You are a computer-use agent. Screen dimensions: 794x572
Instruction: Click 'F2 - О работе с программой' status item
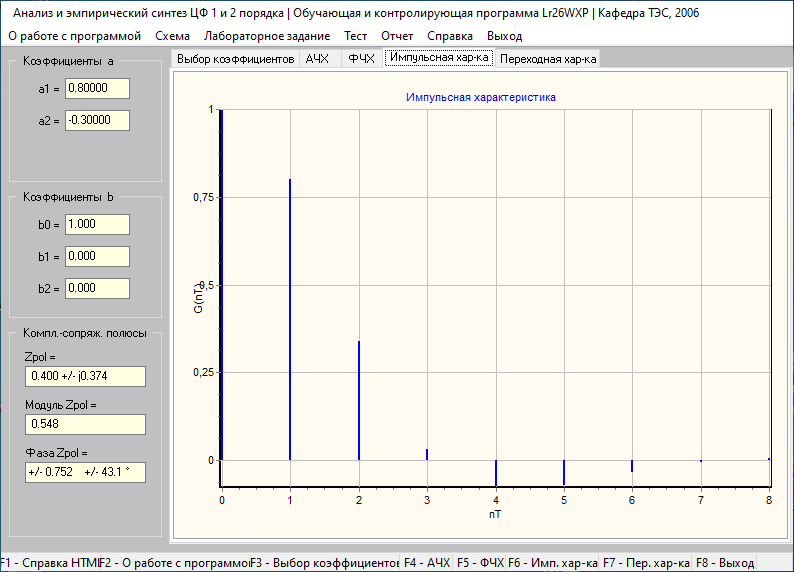175,563
